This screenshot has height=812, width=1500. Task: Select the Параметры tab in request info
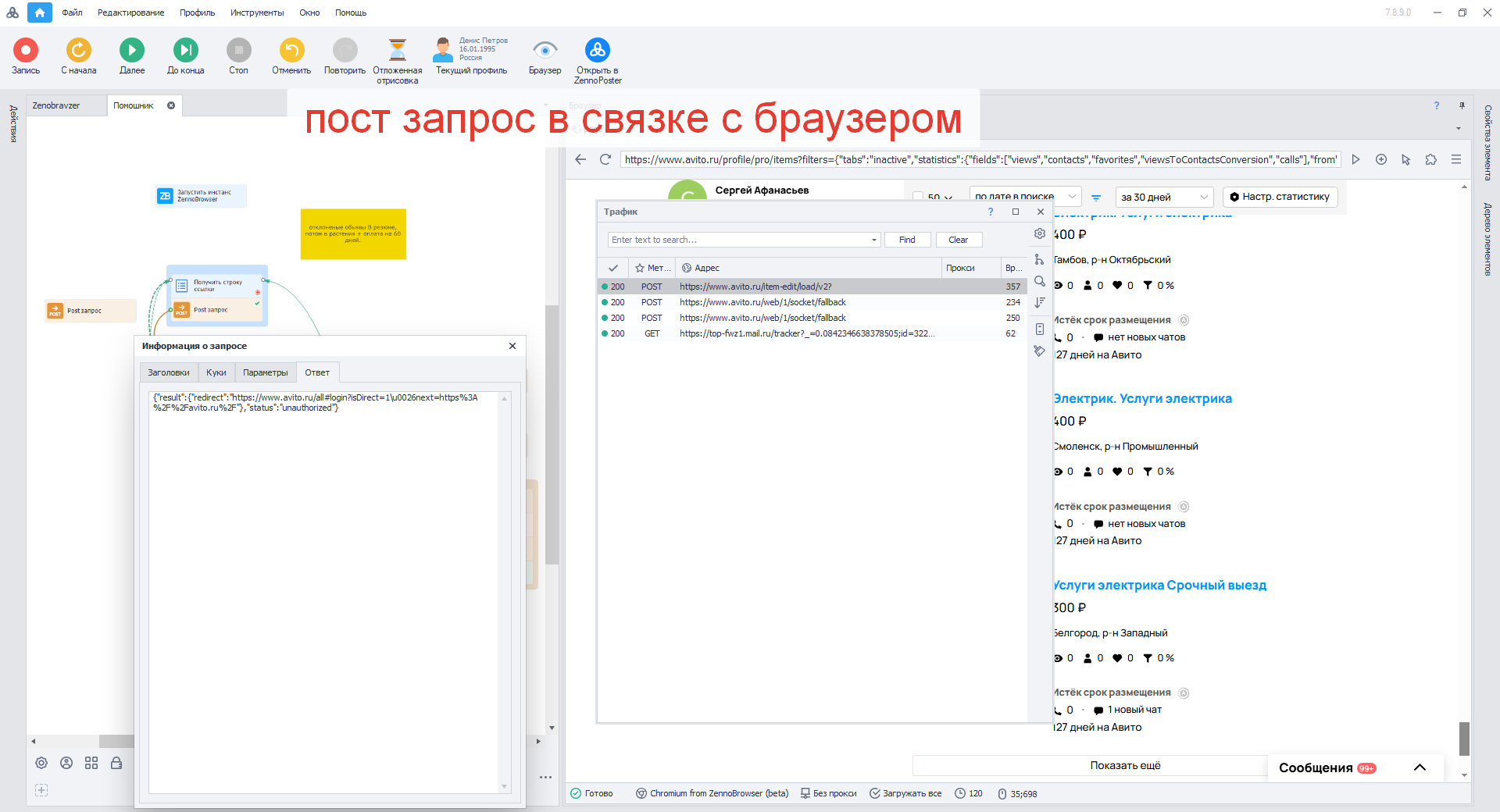coord(266,372)
